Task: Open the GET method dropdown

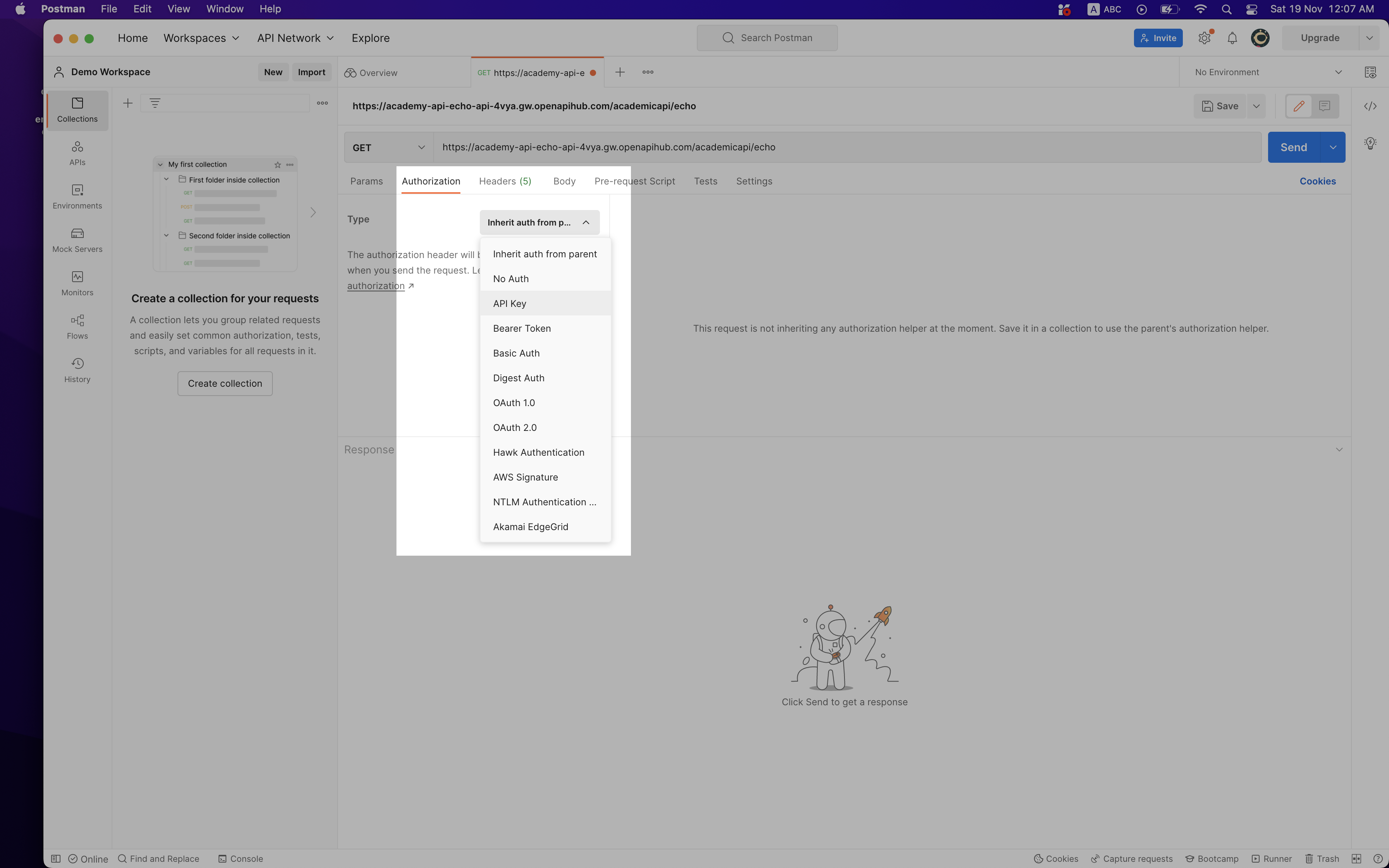Action: [388, 148]
